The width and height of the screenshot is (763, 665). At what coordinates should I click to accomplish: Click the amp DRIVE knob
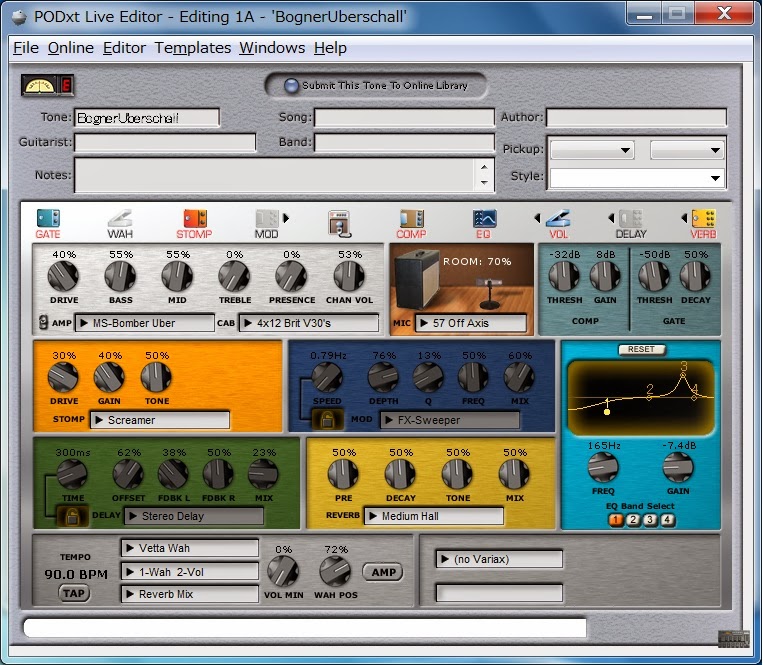point(63,276)
